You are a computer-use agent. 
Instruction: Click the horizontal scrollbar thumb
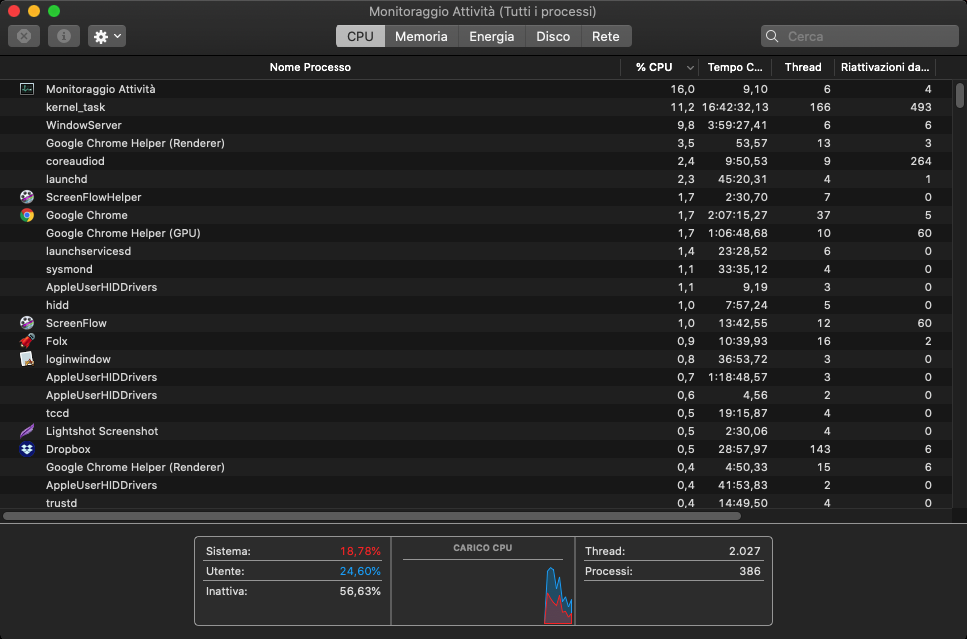372,516
